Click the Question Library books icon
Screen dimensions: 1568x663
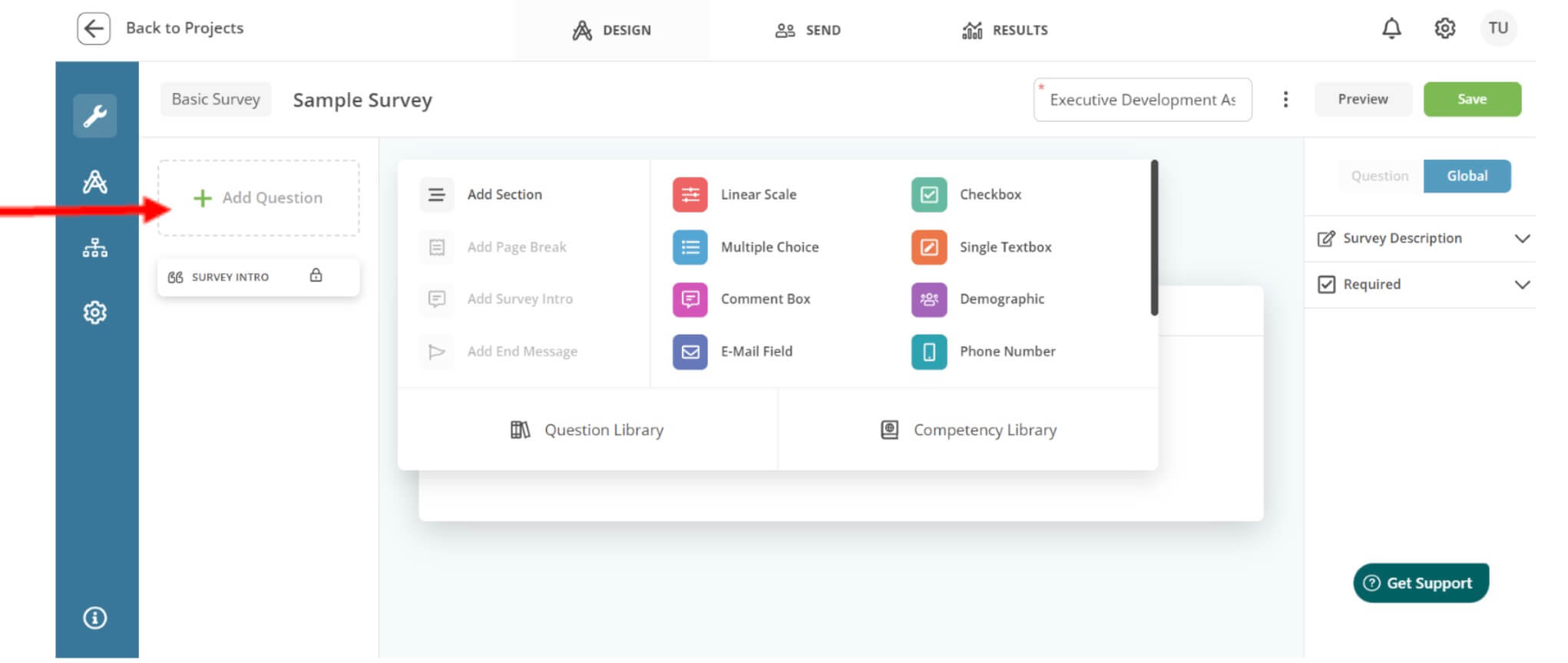[520, 430]
